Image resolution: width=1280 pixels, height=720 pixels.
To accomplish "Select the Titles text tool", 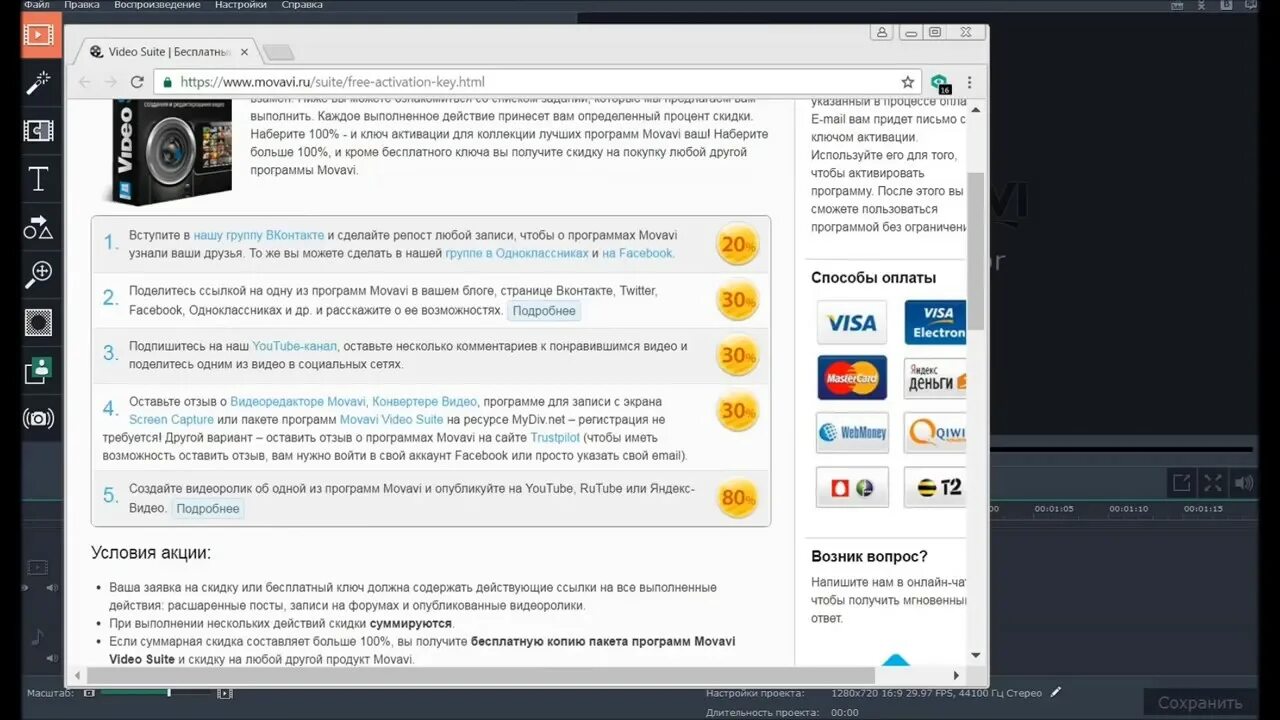I will pyautogui.click(x=38, y=179).
